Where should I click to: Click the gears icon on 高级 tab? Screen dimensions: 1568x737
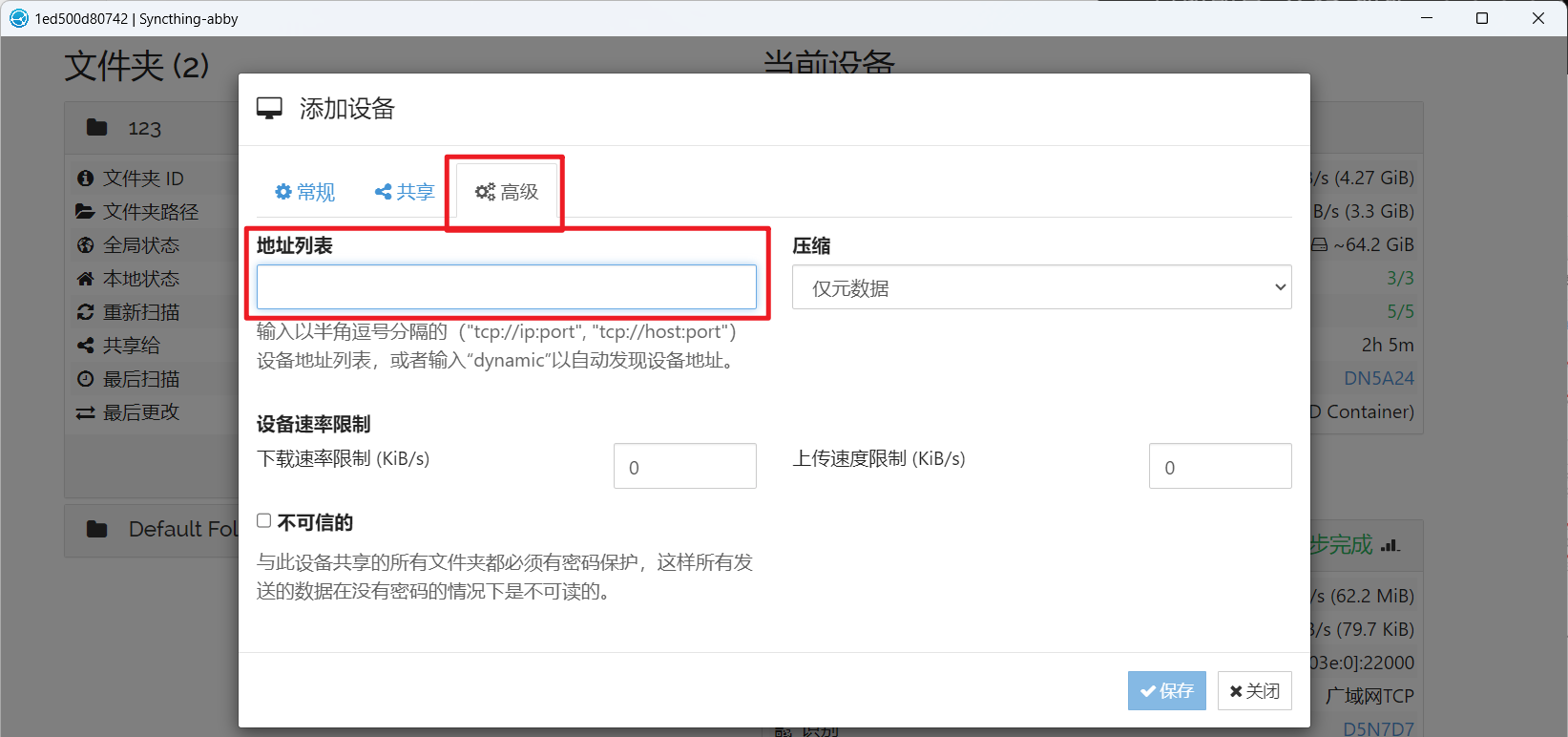click(485, 192)
